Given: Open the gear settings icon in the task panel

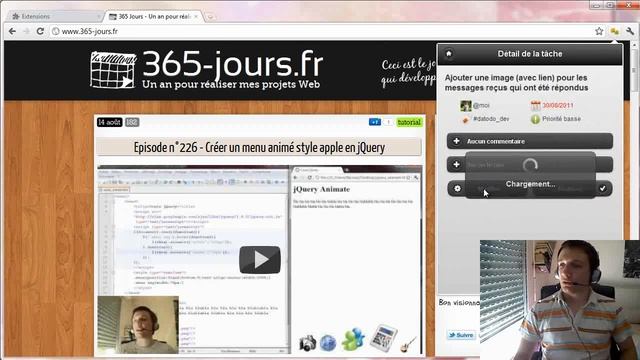Looking at the screenshot, I should (x=457, y=188).
